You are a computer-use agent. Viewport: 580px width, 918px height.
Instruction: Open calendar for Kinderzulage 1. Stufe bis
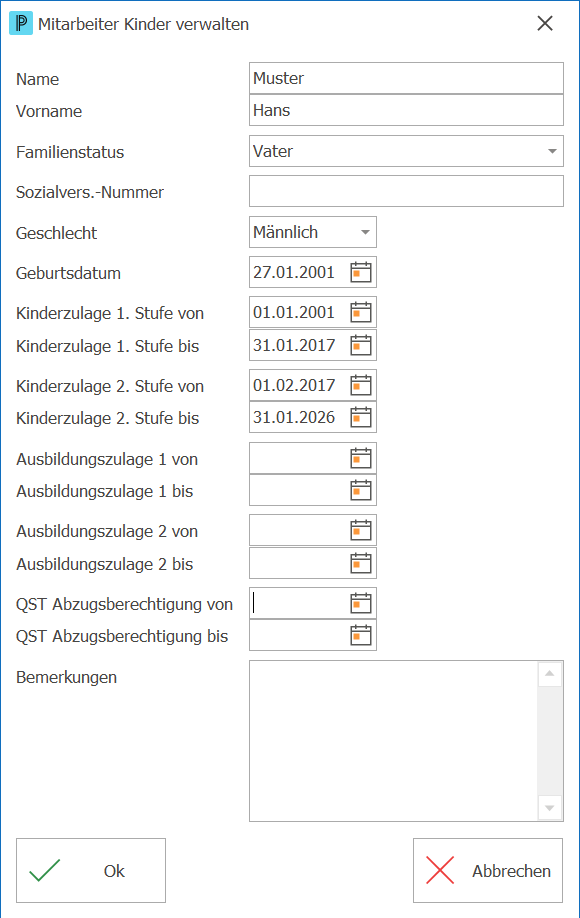tap(361, 345)
